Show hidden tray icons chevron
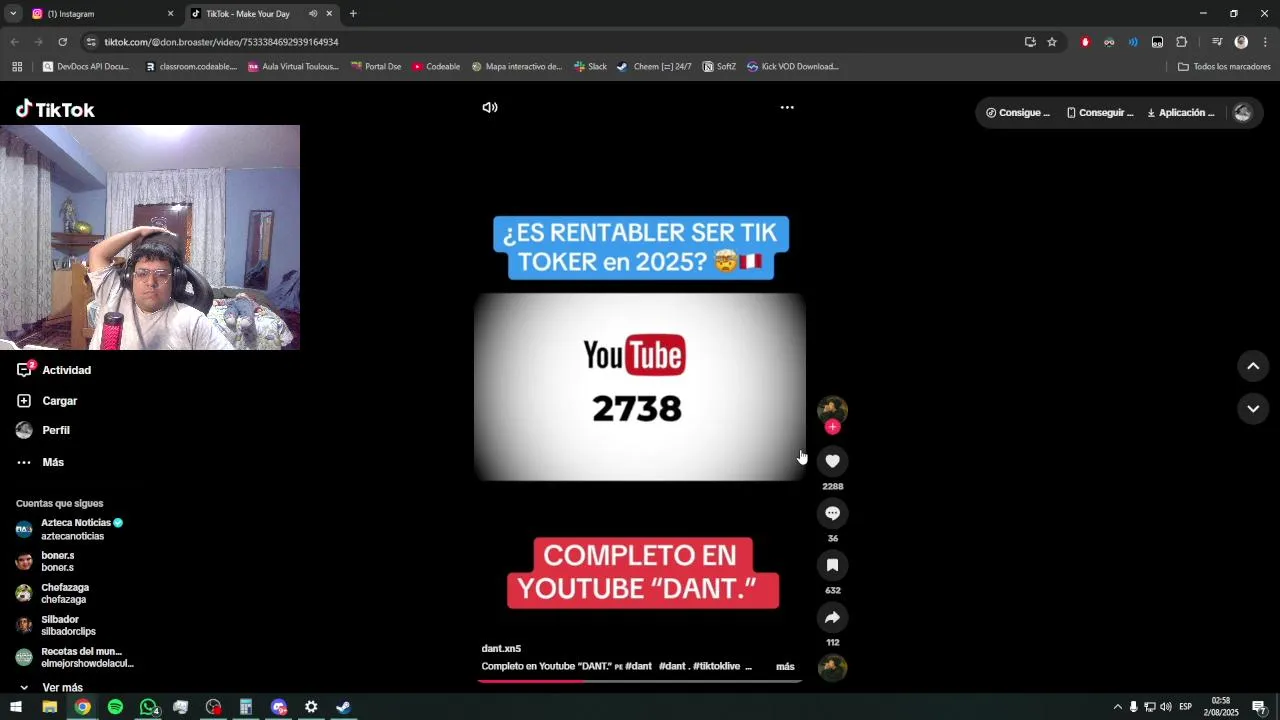The width and height of the screenshot is (1280, 720). coord(1117,707)
